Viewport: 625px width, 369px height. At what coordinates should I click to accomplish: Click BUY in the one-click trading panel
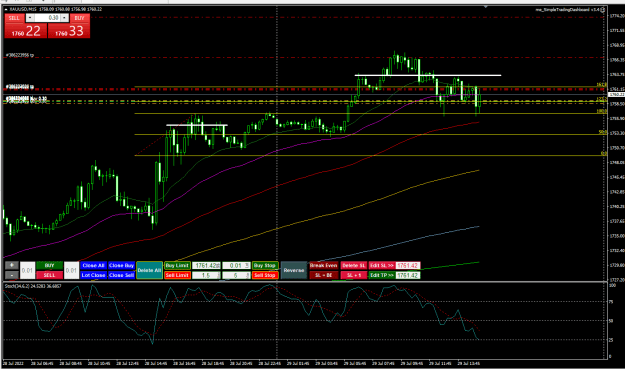pyautogui.click(x=80, y=18)
